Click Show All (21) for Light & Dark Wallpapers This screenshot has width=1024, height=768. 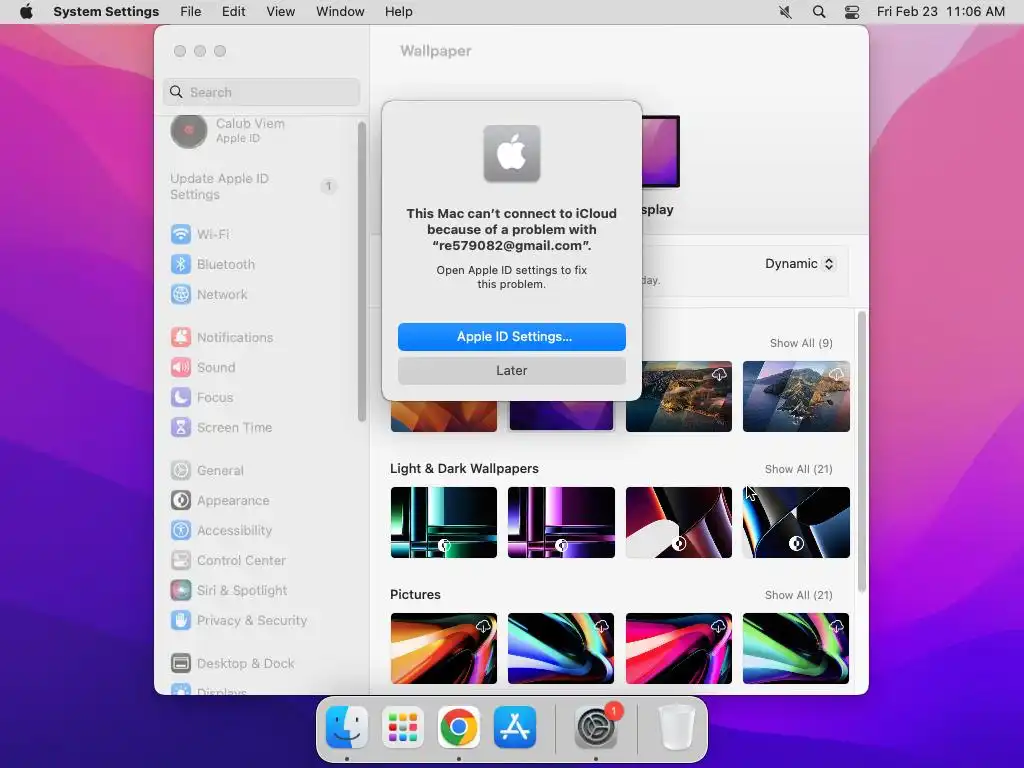pos(799,469)
